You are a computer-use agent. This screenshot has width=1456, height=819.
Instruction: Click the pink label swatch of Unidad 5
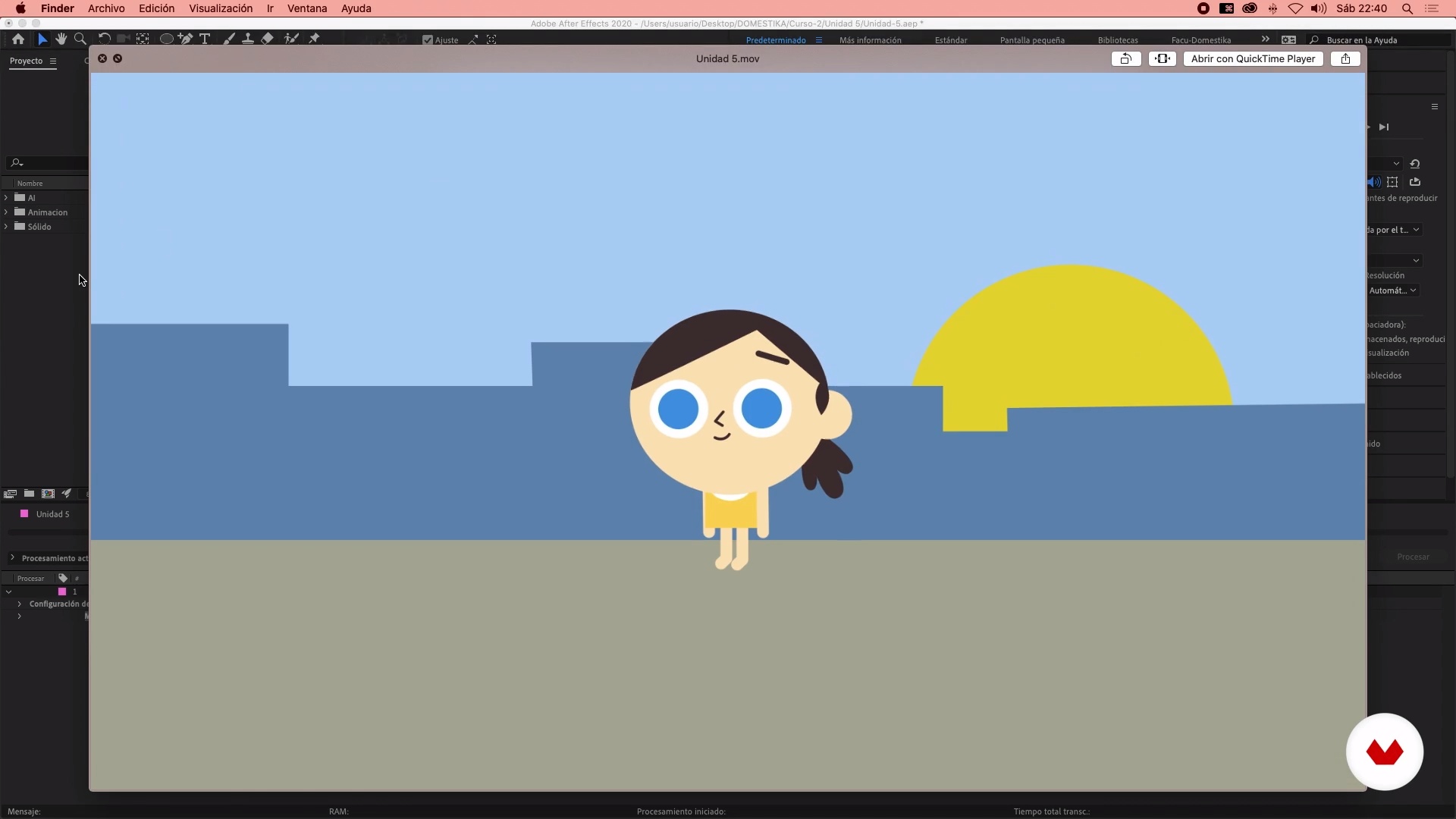pyautogui.click(x=24, y=514)
